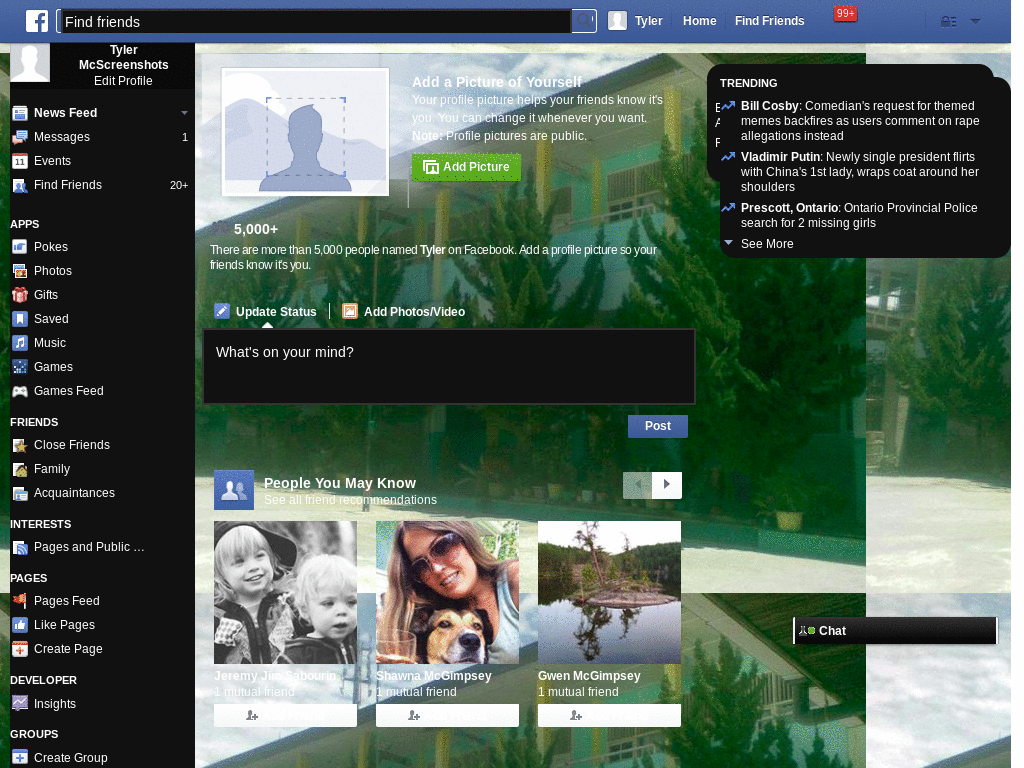
Task: Click the Create Page plus icon
Action: [20, 649]
